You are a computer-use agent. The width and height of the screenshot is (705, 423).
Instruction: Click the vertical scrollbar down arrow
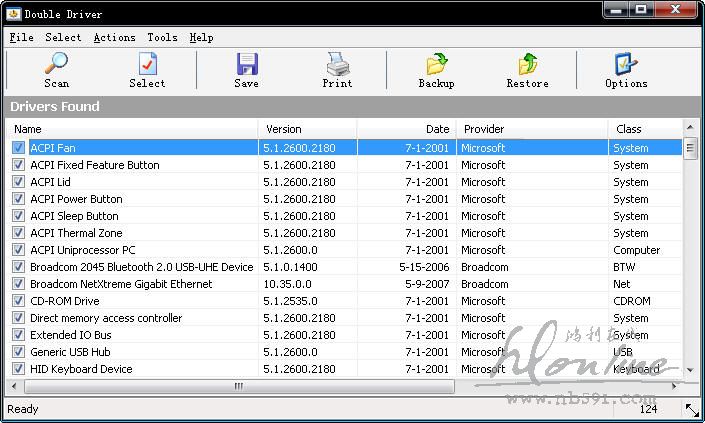pos(690,370)
